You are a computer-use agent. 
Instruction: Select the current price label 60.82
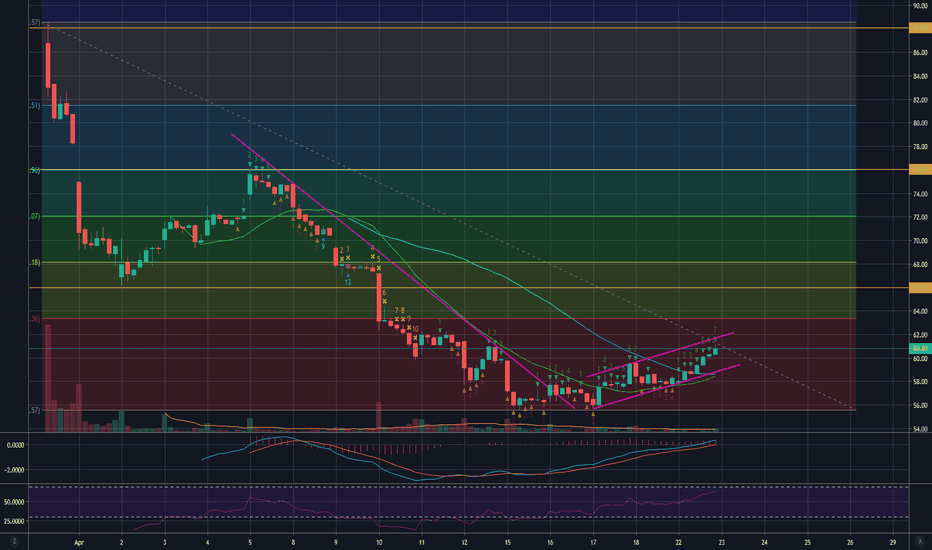920,349
